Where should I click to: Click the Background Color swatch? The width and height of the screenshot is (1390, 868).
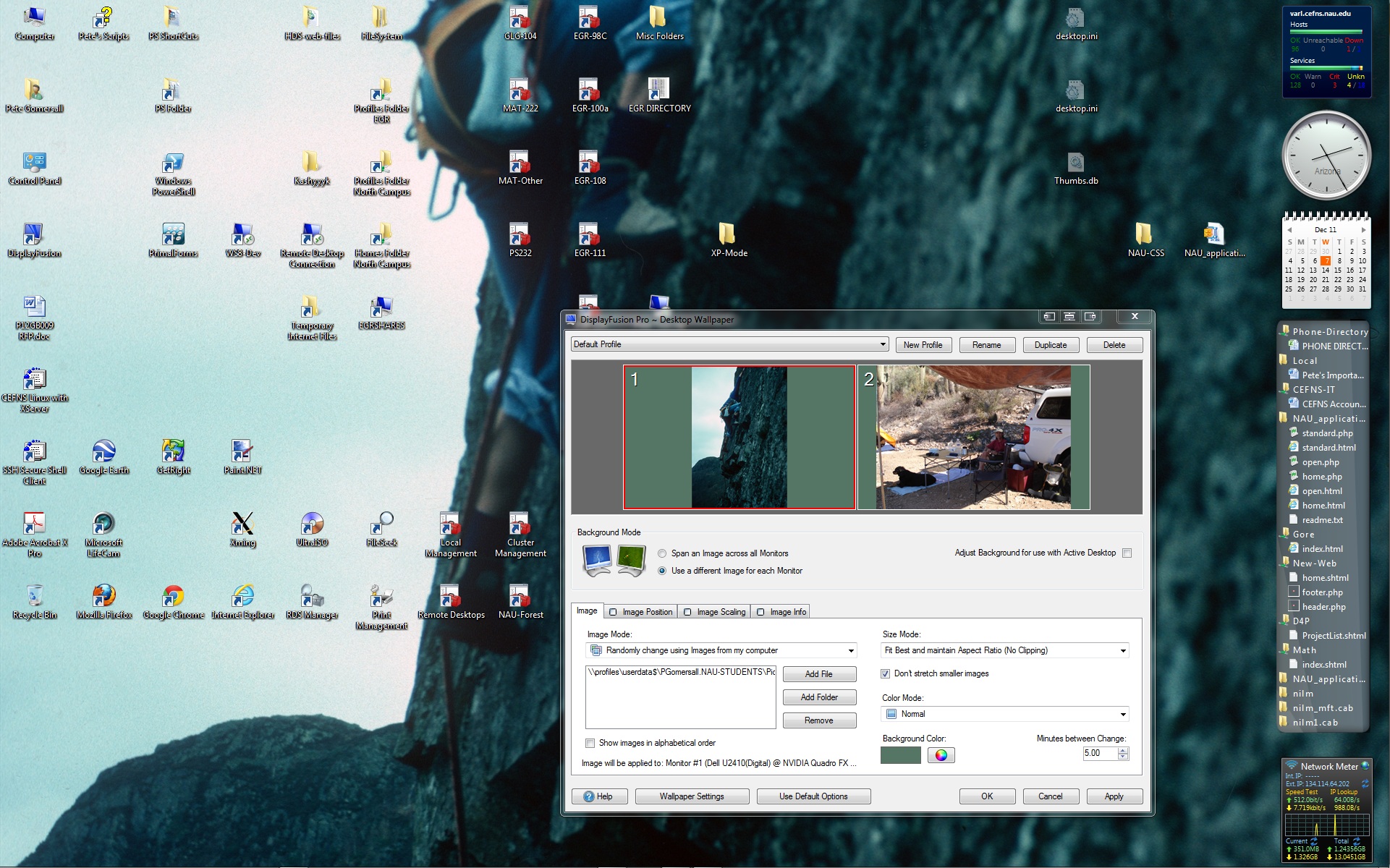[900, 755]
